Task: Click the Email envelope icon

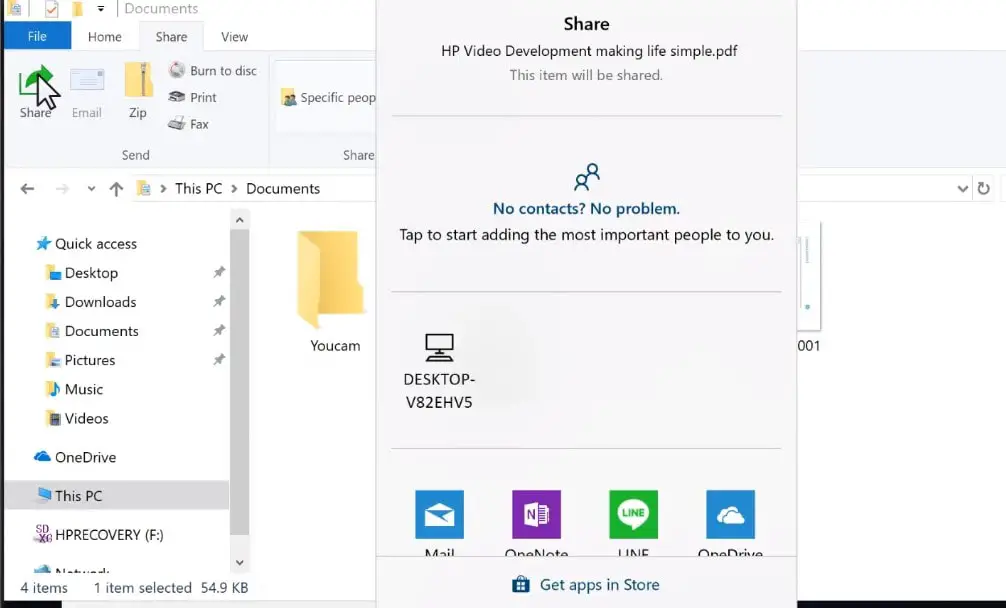Action: [87, 81]
